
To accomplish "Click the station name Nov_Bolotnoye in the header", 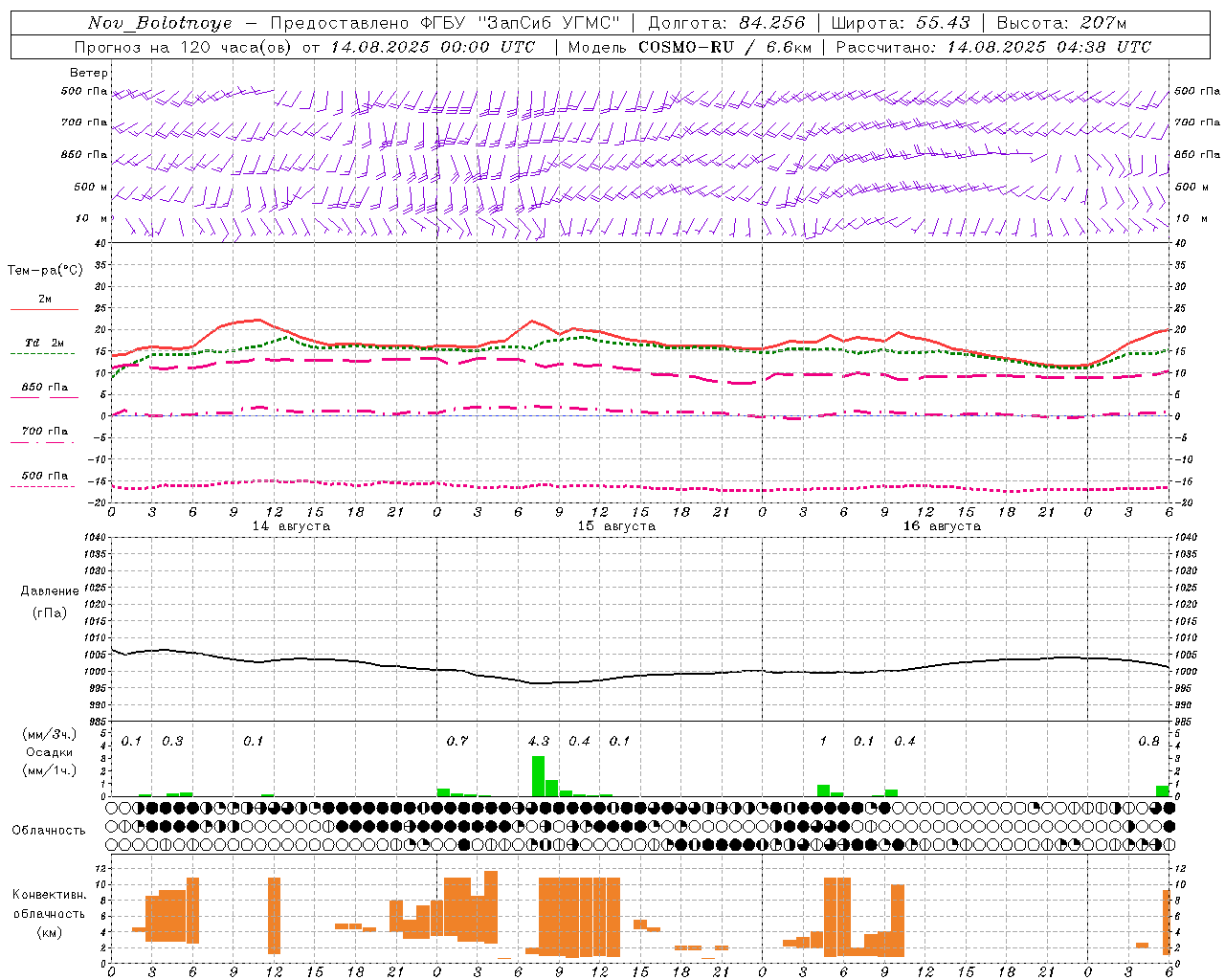I will 160,23.
